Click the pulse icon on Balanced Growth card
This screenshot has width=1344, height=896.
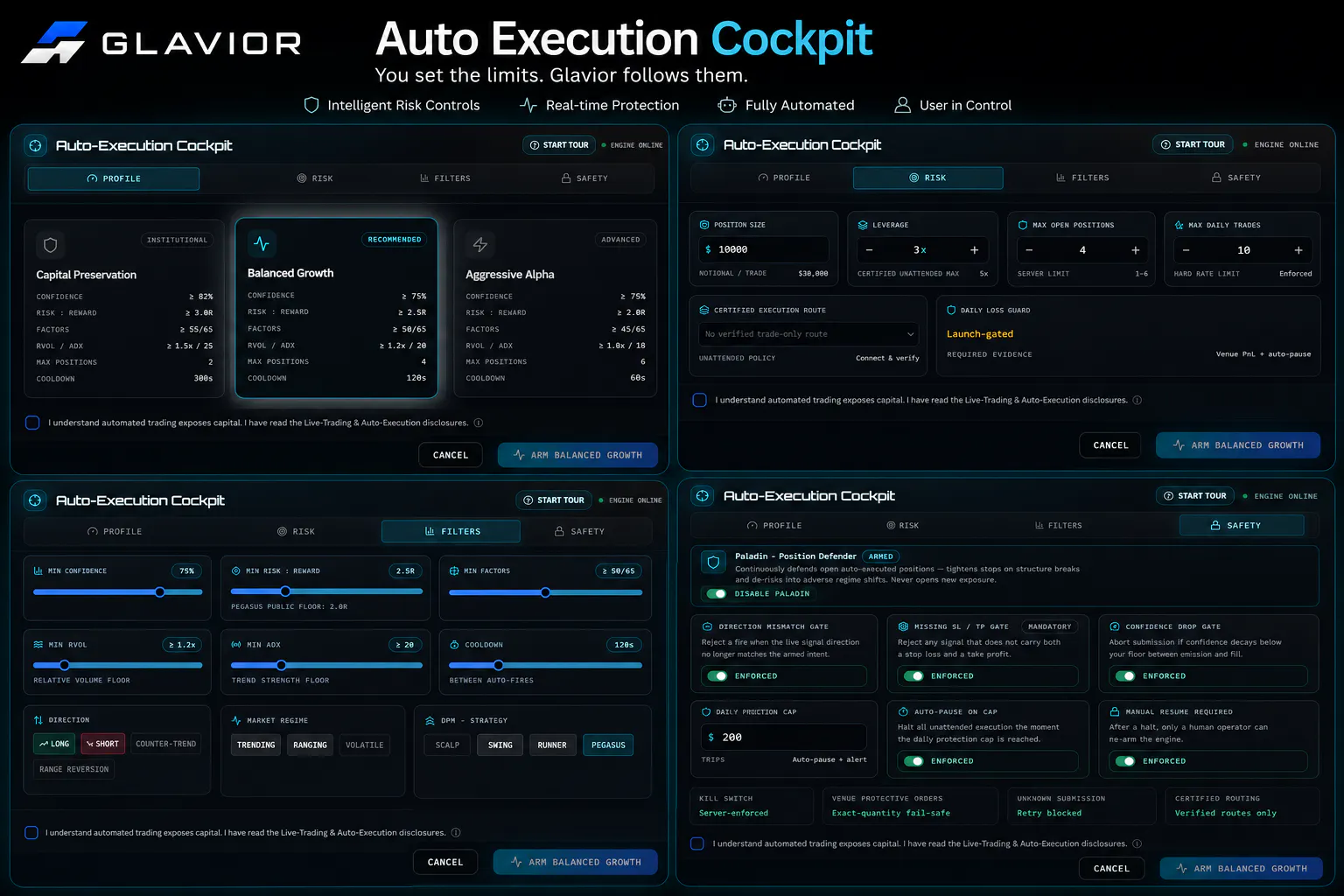point(262,243)
